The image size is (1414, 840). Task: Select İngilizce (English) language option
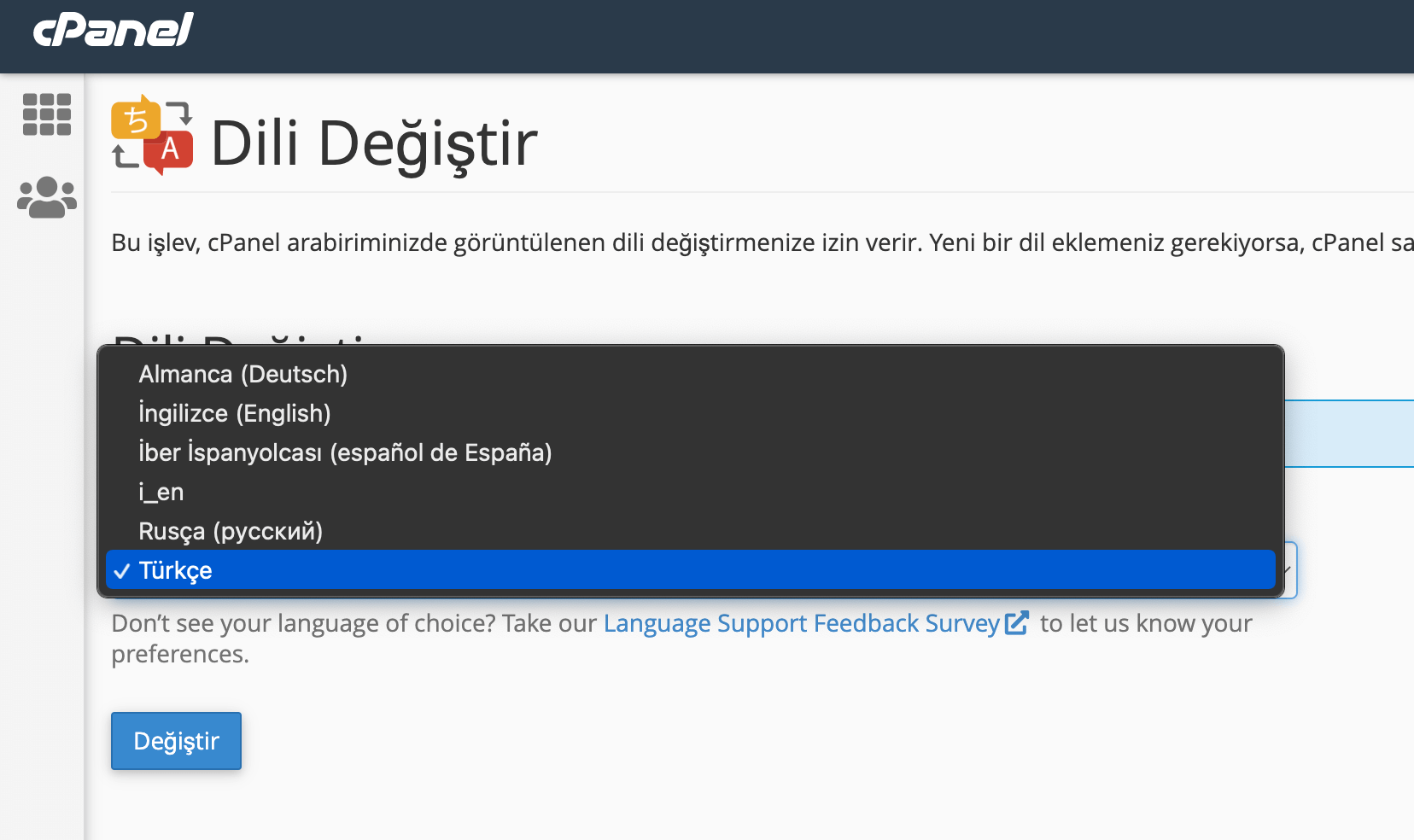(235, 413)
